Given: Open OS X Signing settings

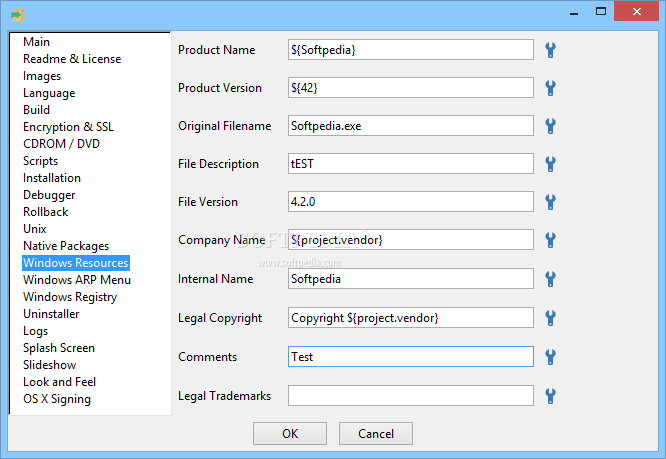Looking at the screenshot, I should click(57, 399).
